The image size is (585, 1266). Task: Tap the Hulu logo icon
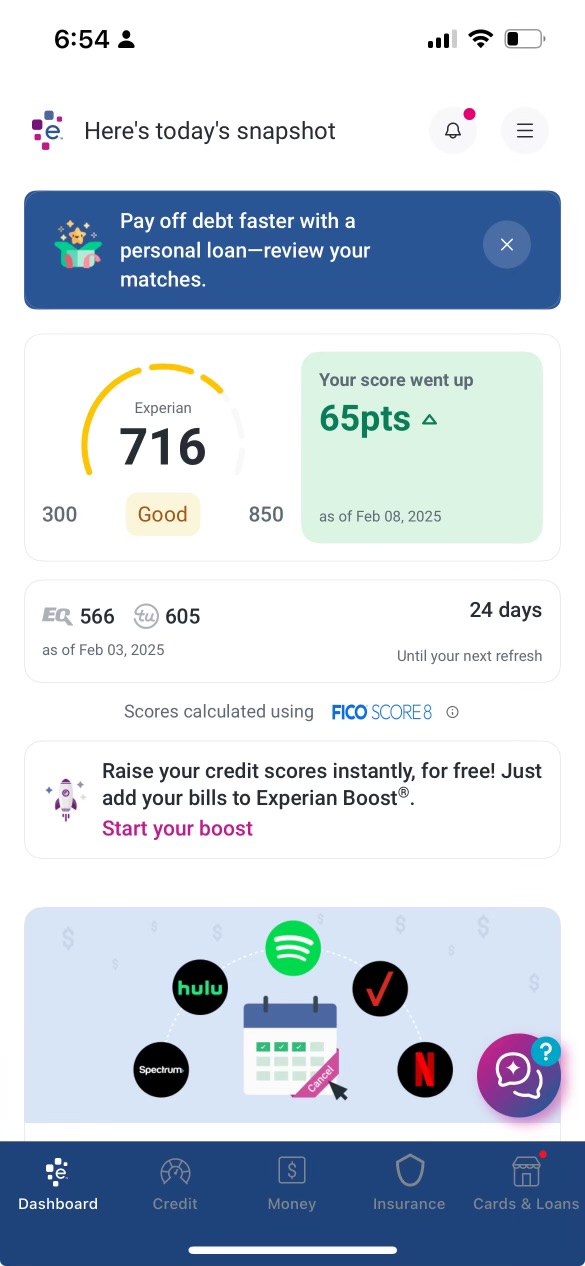coord(200,988)
